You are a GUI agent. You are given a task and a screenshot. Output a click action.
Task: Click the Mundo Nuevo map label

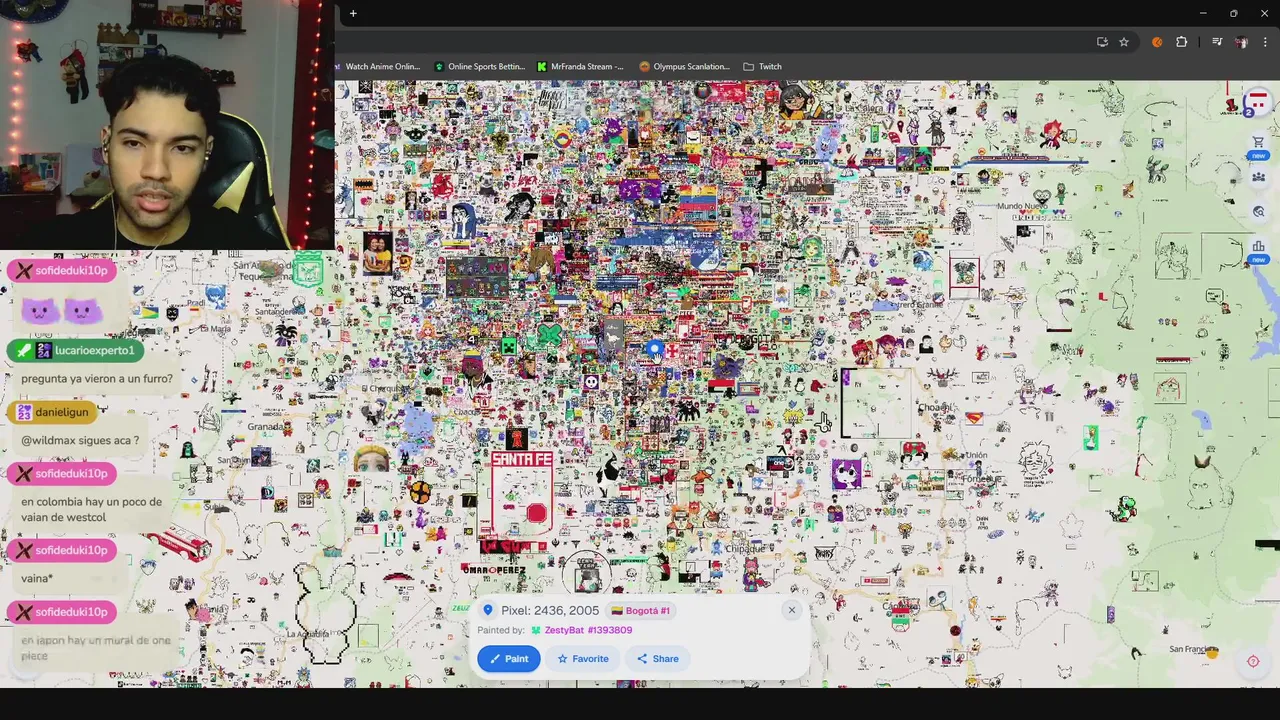pyautogui.click(x=1020, y=206)
